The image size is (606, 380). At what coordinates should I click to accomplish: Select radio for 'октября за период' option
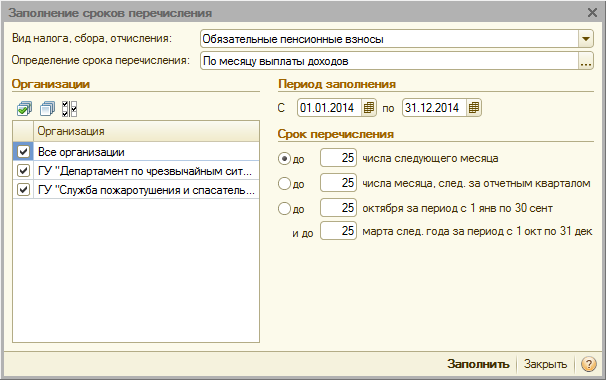click(284, 208)
